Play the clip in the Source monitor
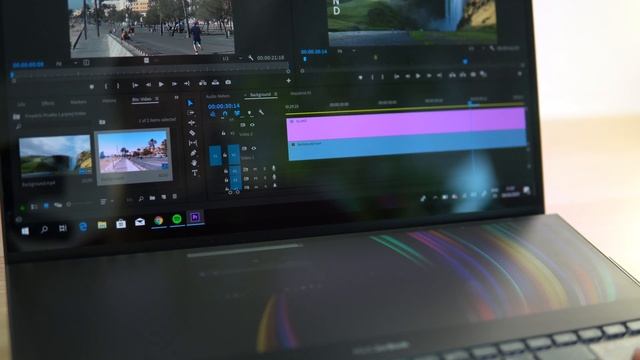This screenshot has height=360, width=640. [x=161, y=84]
